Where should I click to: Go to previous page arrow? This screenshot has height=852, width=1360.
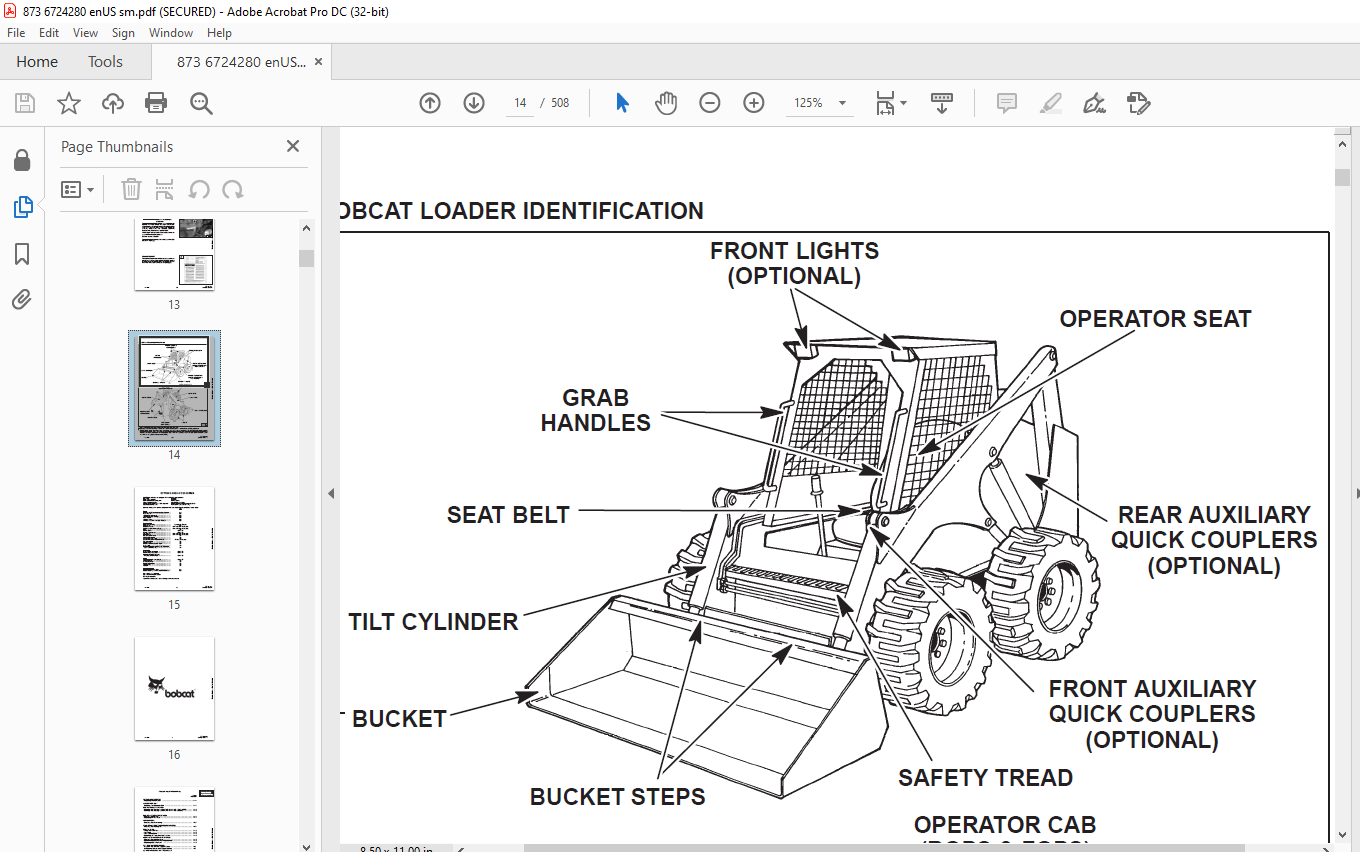click(430, 103)
